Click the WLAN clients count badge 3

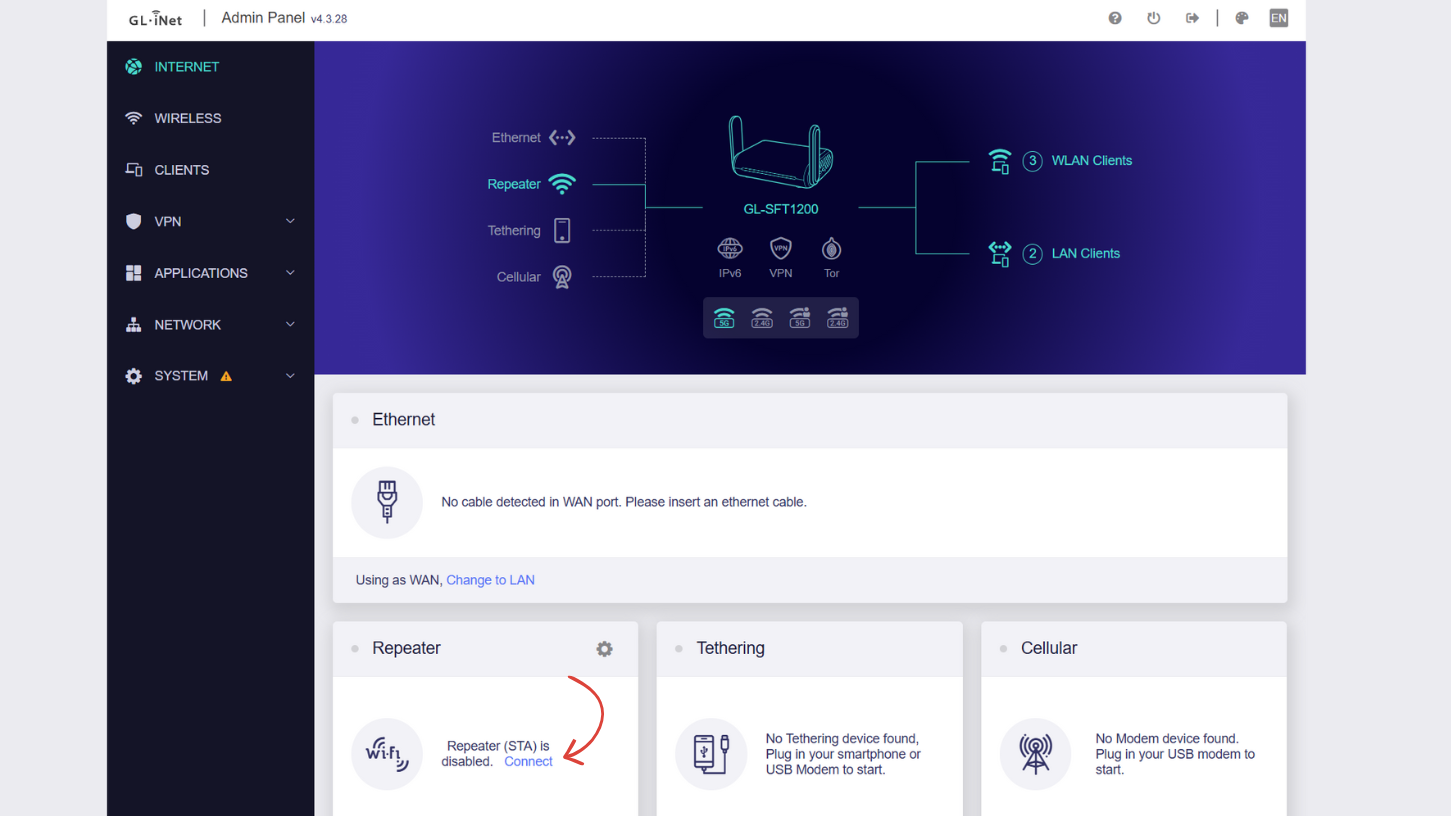[x=1033, y=161]
